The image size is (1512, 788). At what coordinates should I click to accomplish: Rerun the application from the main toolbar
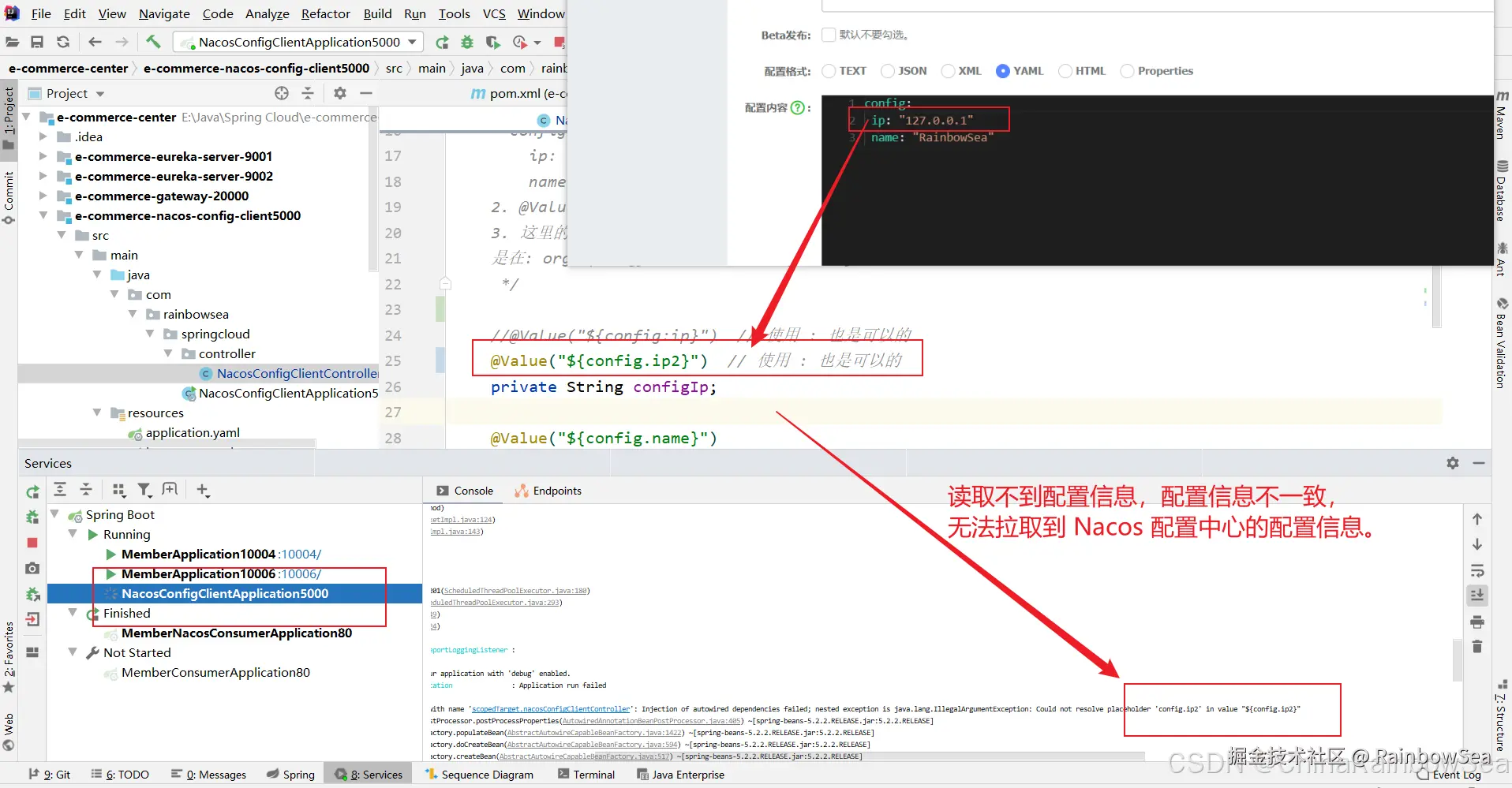[x=442, y=42]
